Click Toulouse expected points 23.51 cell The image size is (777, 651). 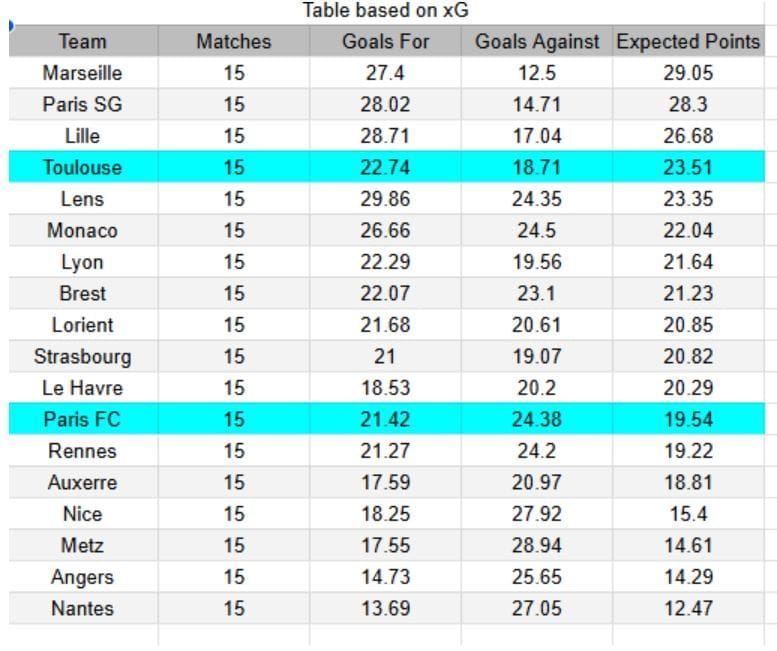click(688, 167)
